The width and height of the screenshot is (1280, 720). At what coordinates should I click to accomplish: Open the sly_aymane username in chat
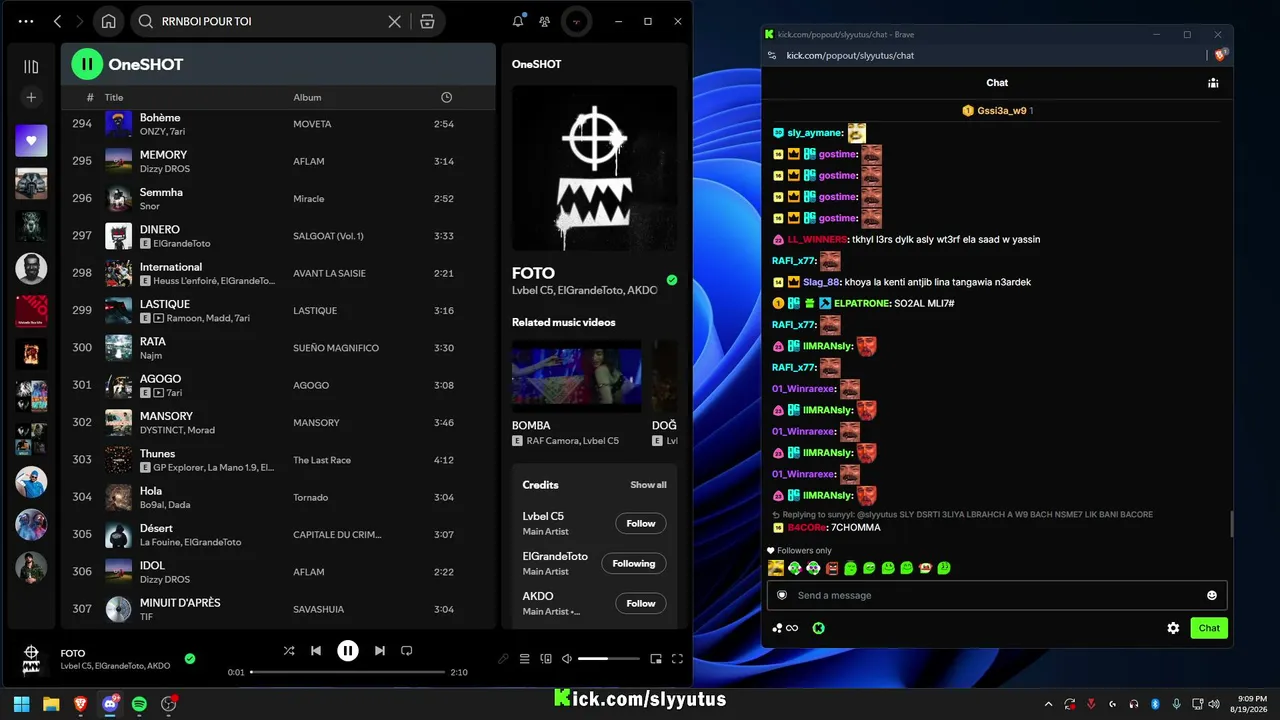click(x=815, y=133)
